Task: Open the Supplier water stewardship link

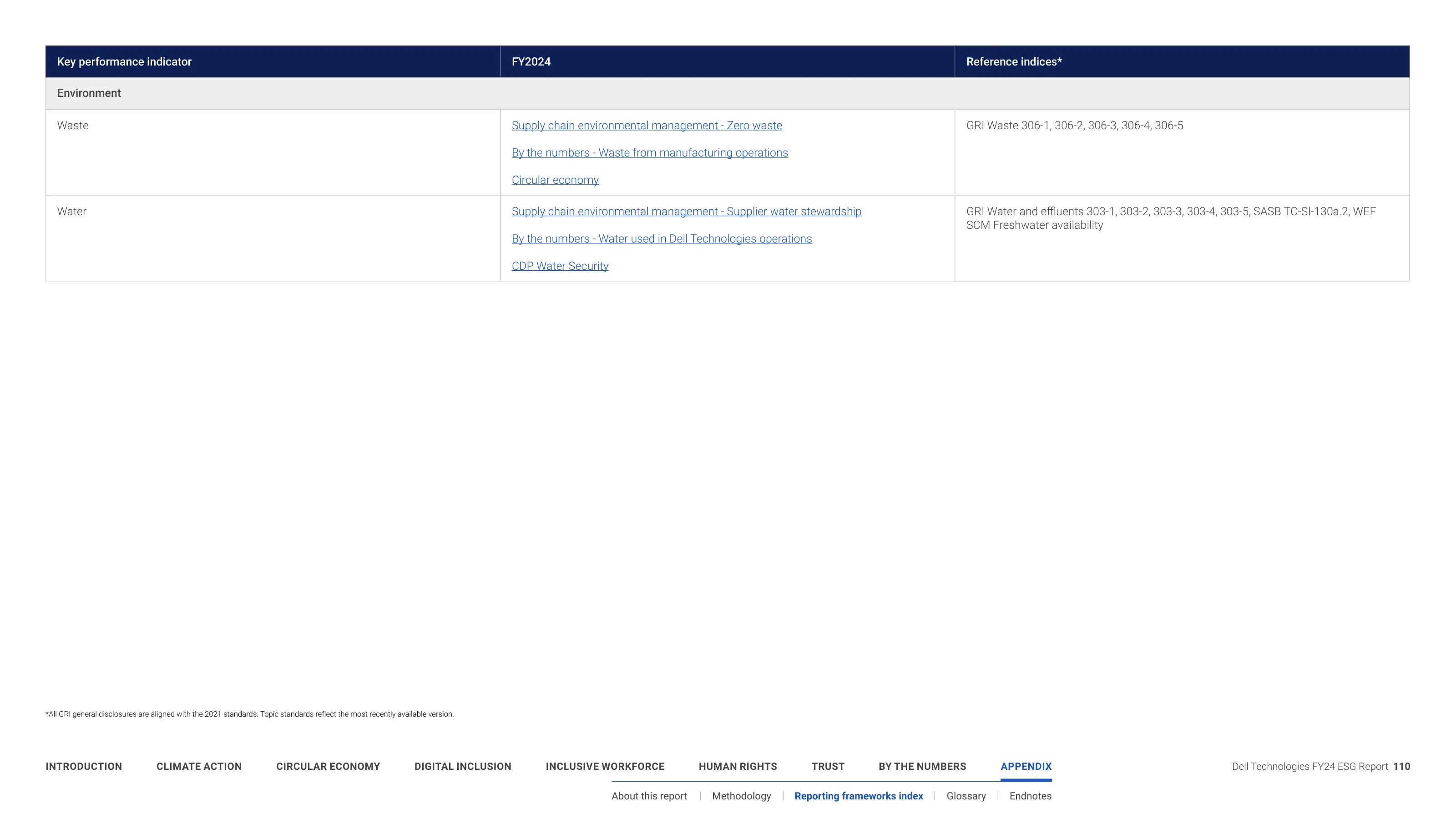Action: coord(686,212)
